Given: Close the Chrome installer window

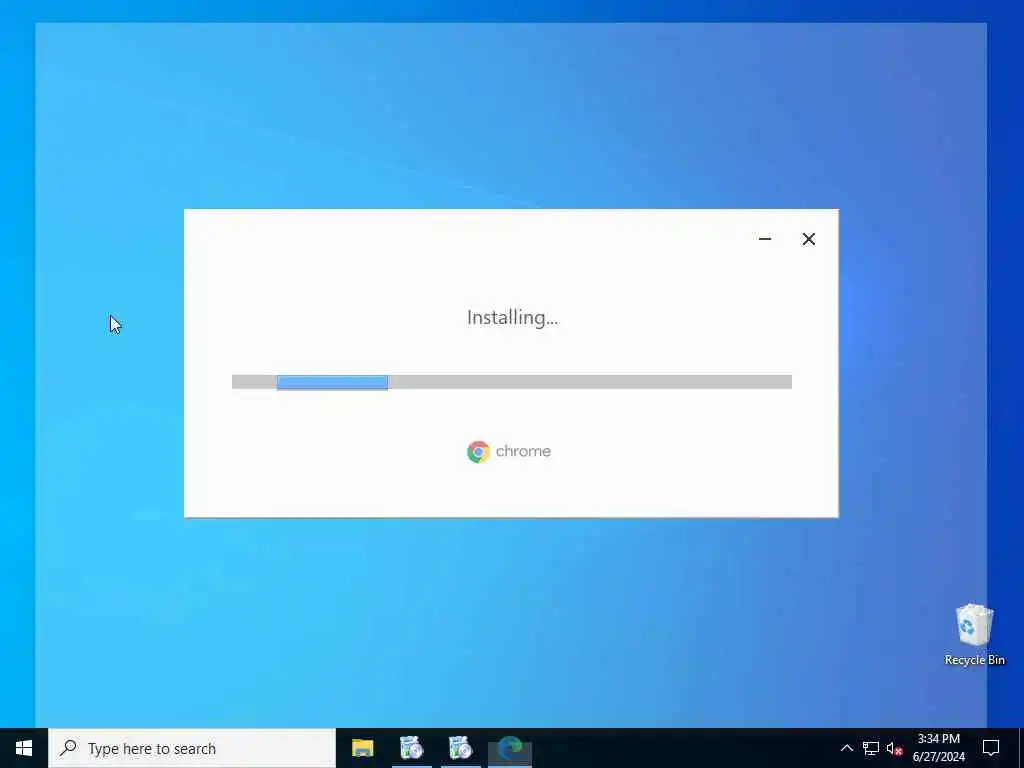Looking at the screenshot, I should 808,239.
